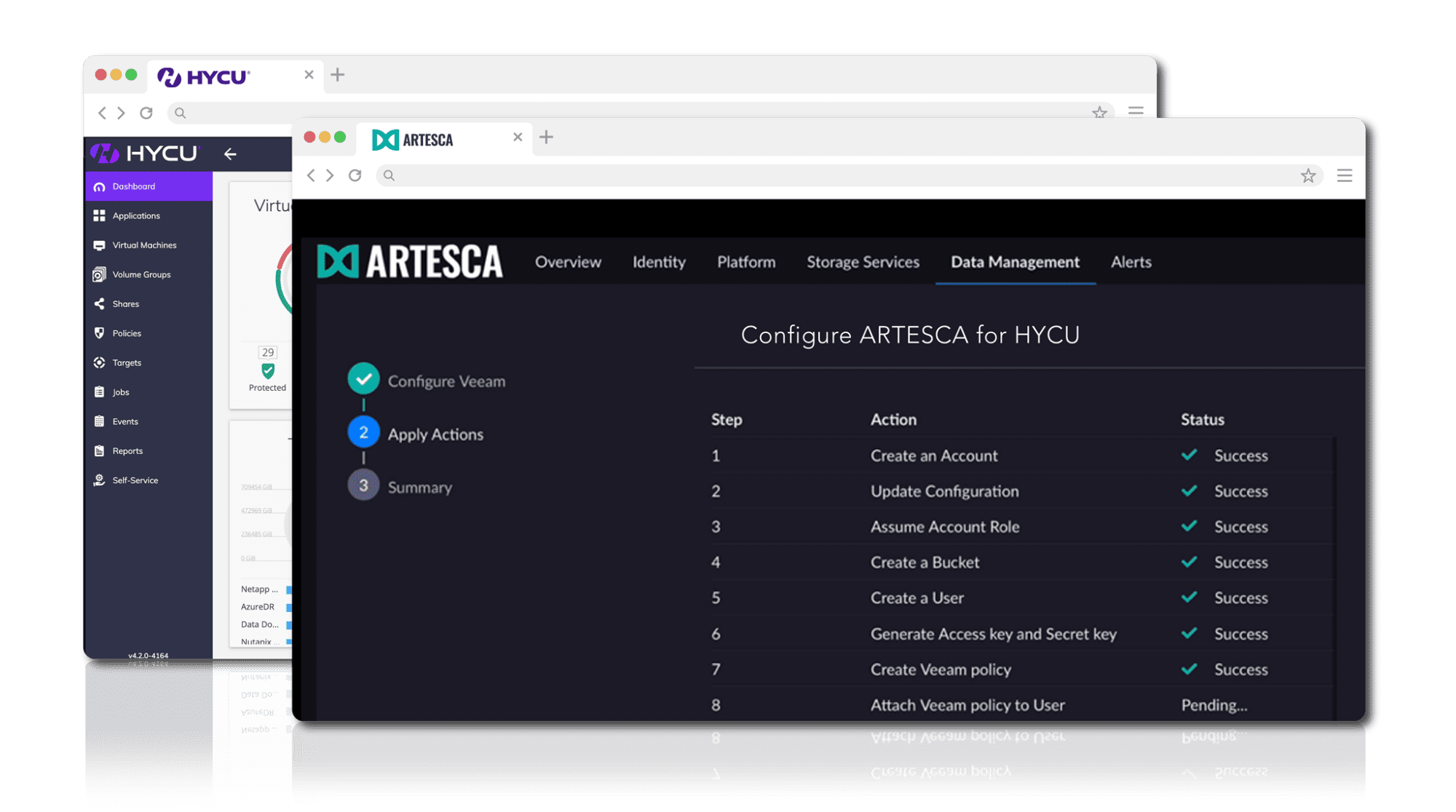Click the HYCU version v4.2.0-4164 label

point(148,656)
